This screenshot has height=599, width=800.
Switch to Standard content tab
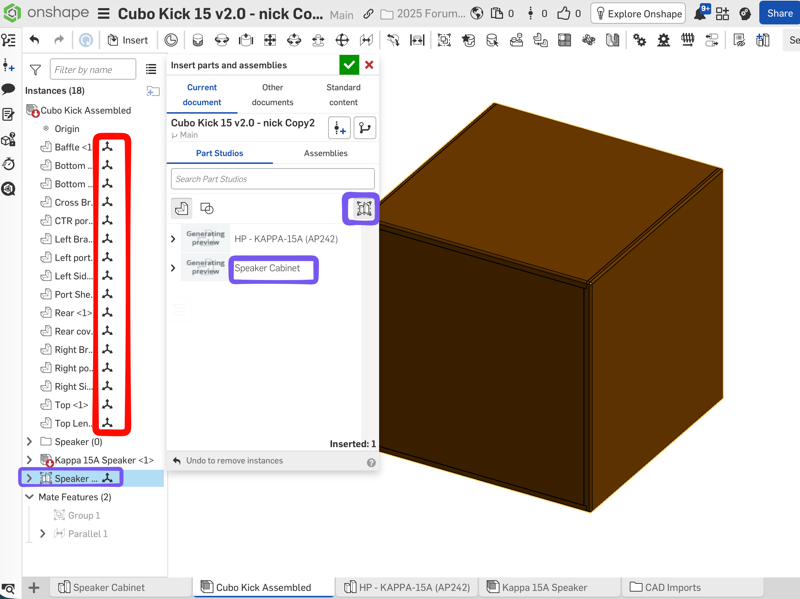(343, 94)
